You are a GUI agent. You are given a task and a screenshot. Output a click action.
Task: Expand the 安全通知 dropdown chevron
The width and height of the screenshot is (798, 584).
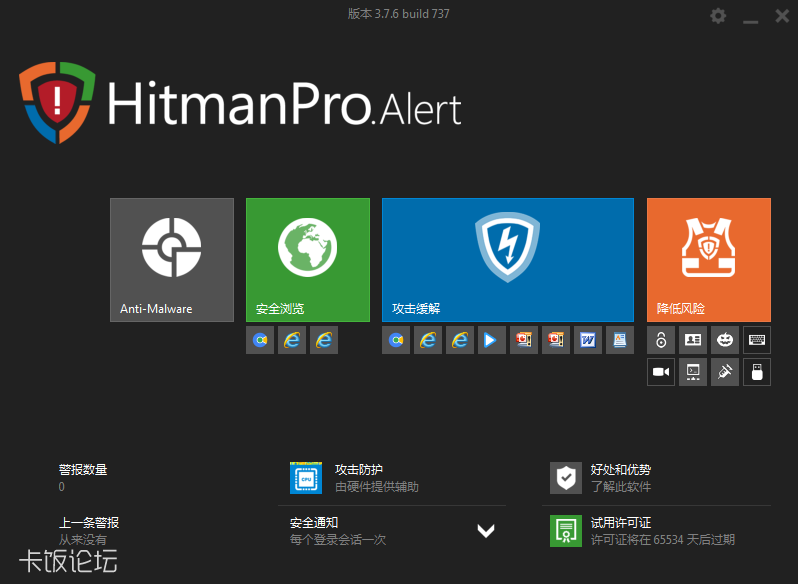point(486,531)
